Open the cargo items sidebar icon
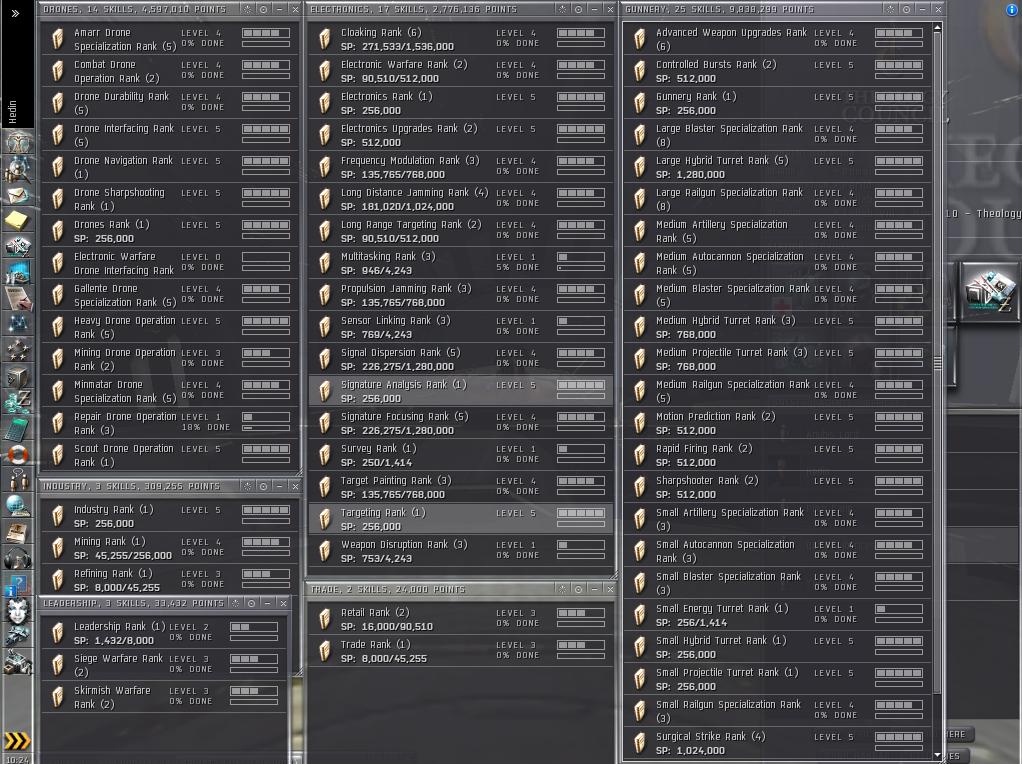 click(x=18, y=662)
